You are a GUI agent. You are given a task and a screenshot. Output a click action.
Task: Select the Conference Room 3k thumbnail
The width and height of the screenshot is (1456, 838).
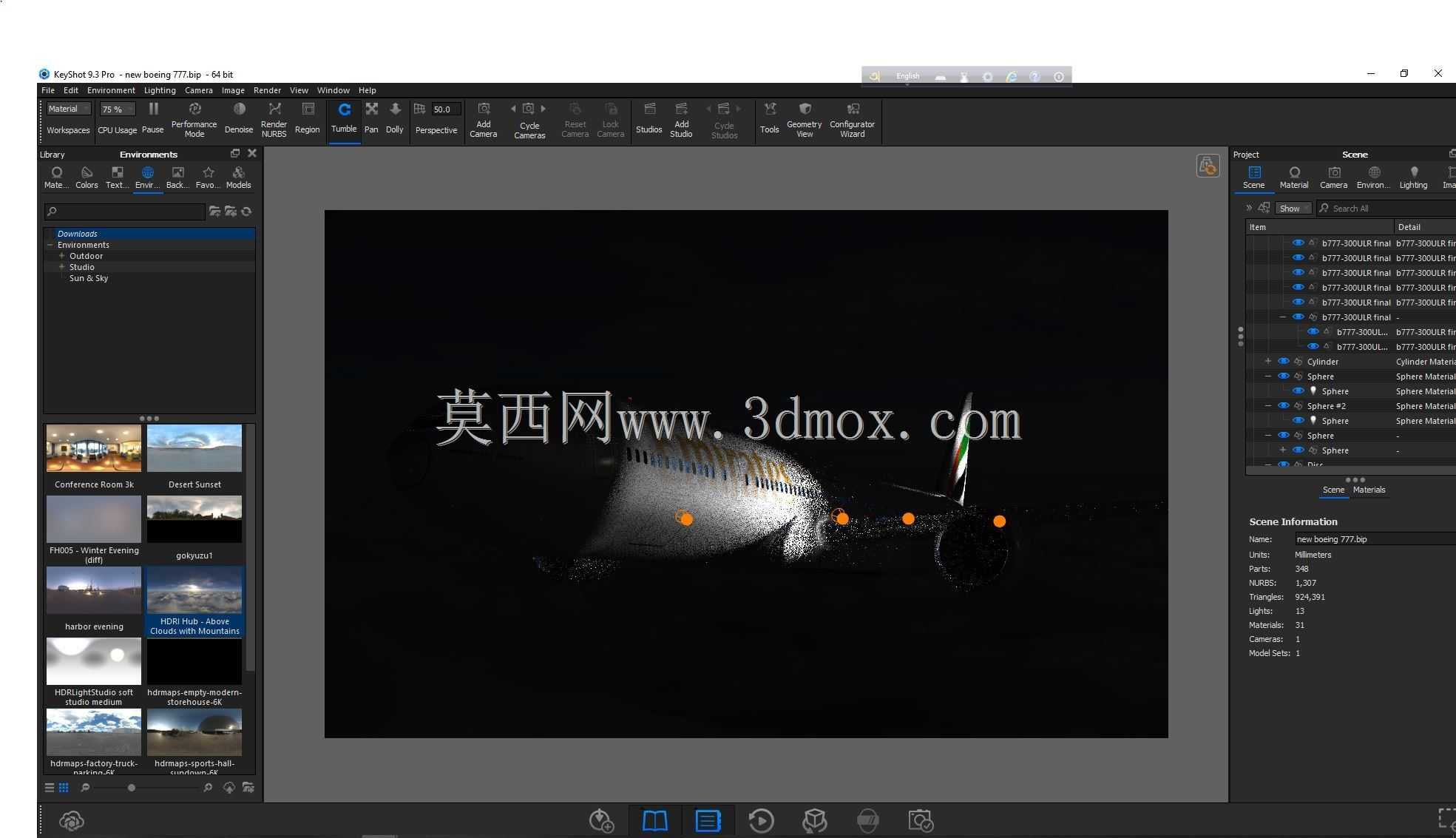94,448
